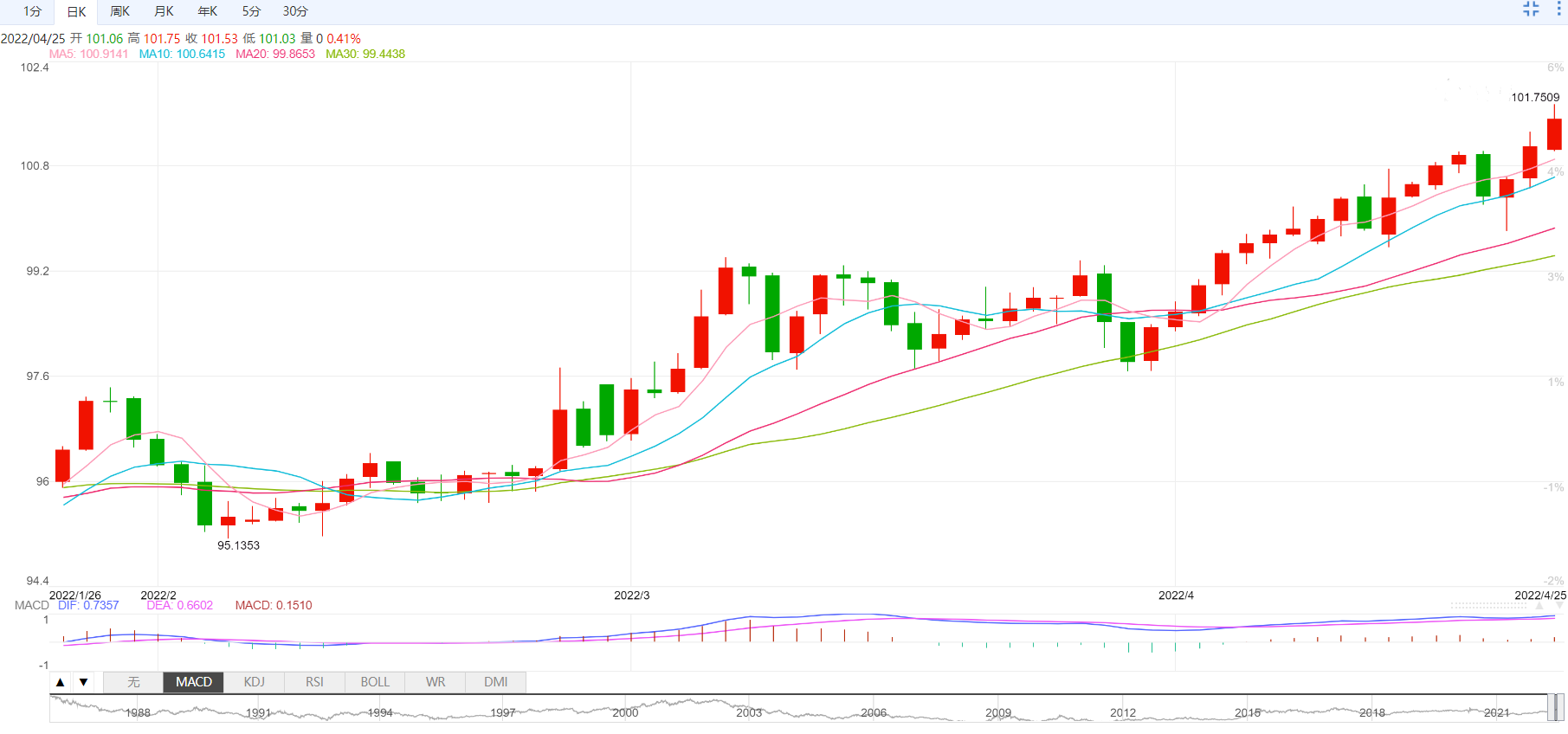This screenshot has width=1568, height=734.
Task: Click the down triangle indicator arrow
Action: [83, 682]
